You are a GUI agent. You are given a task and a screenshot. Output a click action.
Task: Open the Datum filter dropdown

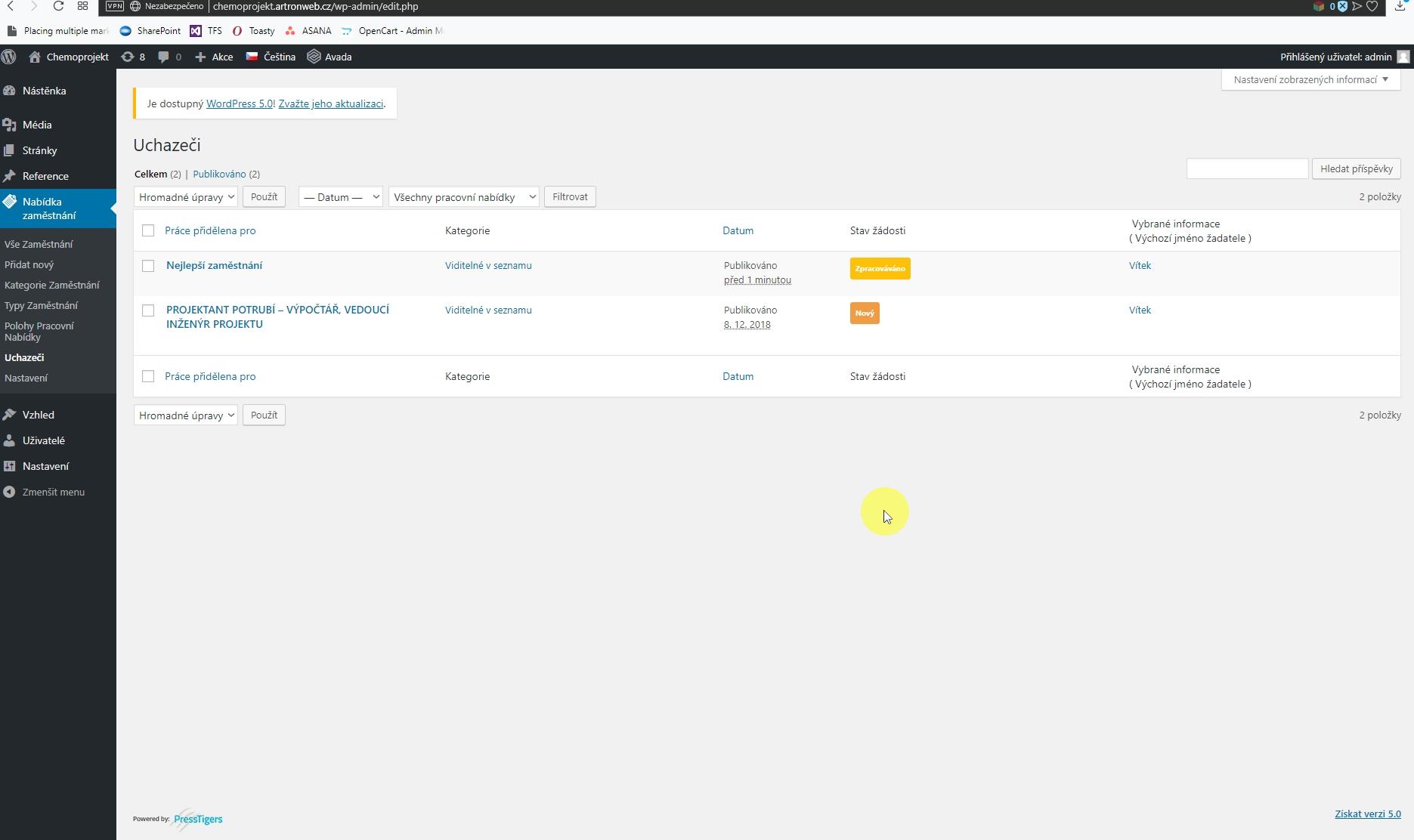point(340,197)
